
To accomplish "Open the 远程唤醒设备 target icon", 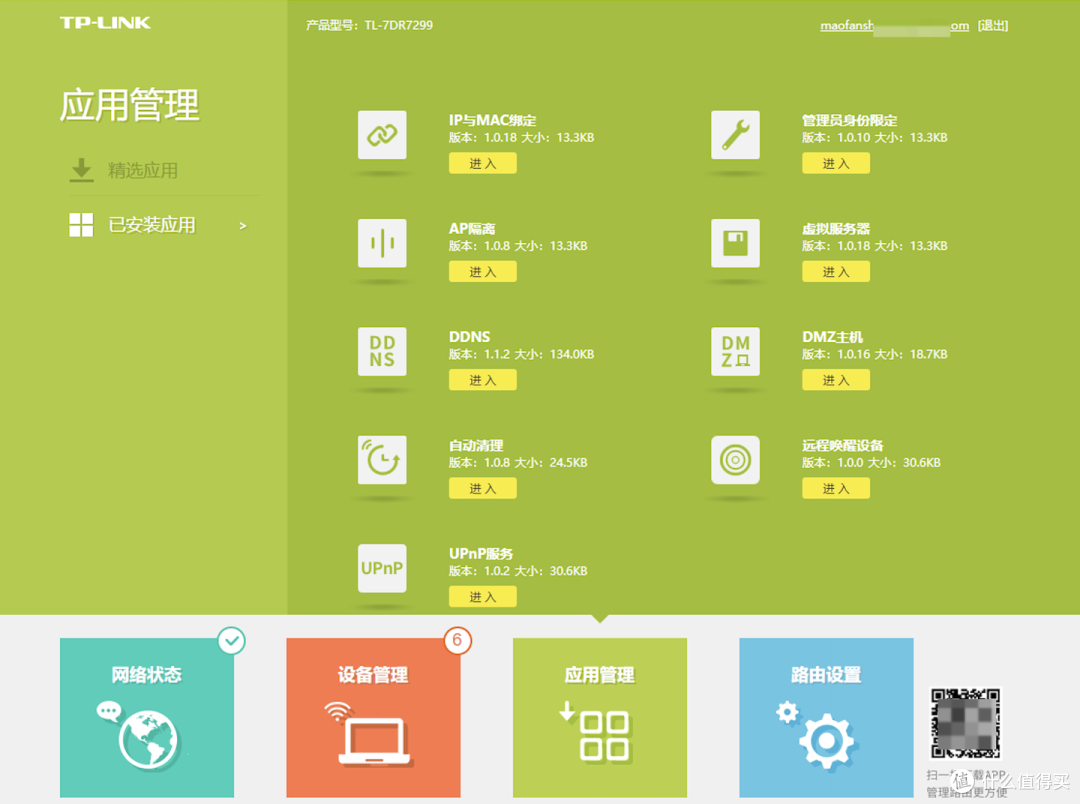I will click(736, 460).
